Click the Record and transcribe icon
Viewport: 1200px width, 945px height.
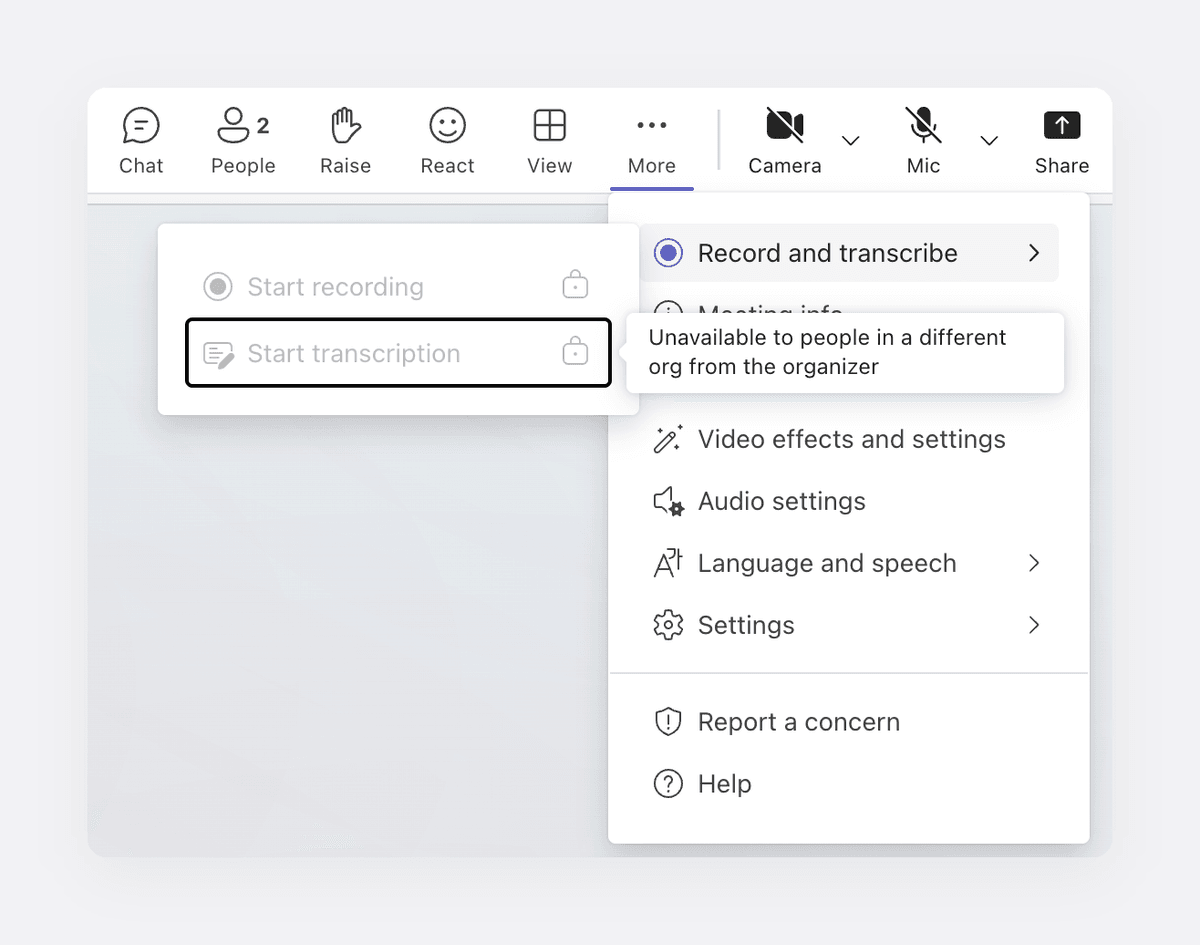pos(668,253)
